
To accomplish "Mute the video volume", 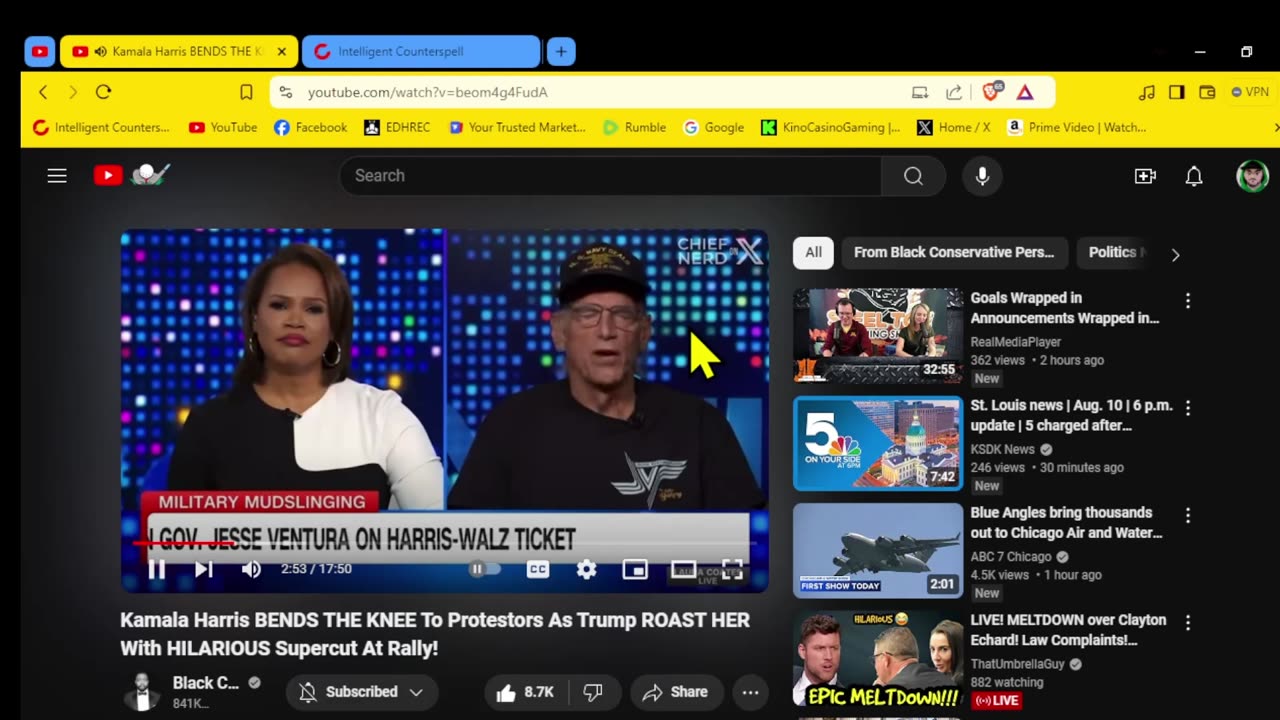I will pyautogui.click(x=251, y=569).
